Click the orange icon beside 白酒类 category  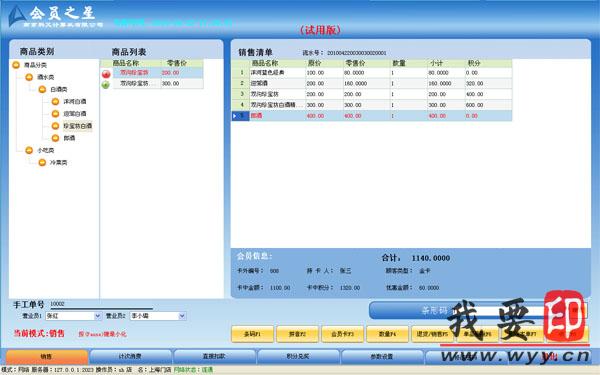(x=42, y=90)
